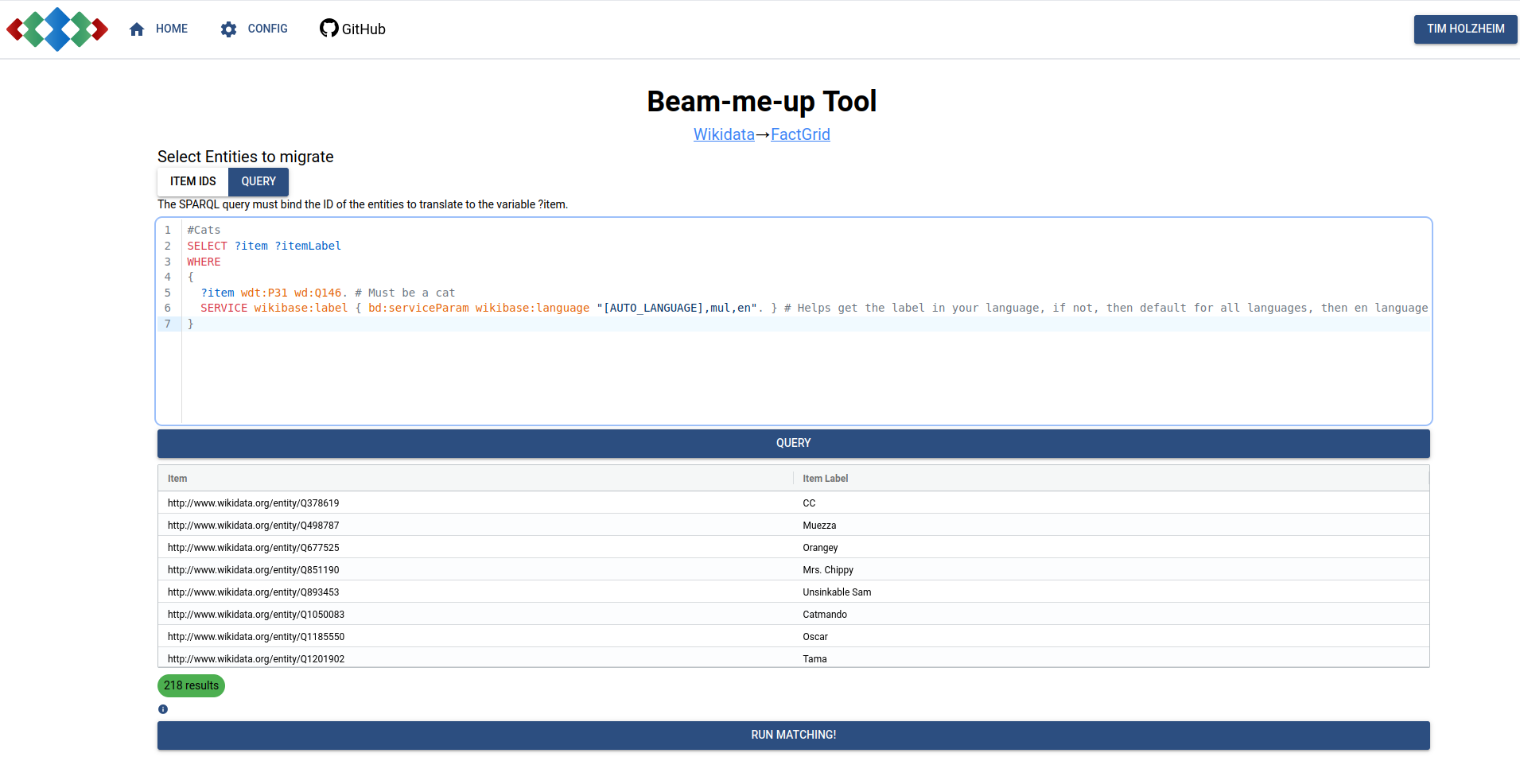Open the HOME navigation item
The width and height of the screenshot is (1520, 784).
coord(158,29)
